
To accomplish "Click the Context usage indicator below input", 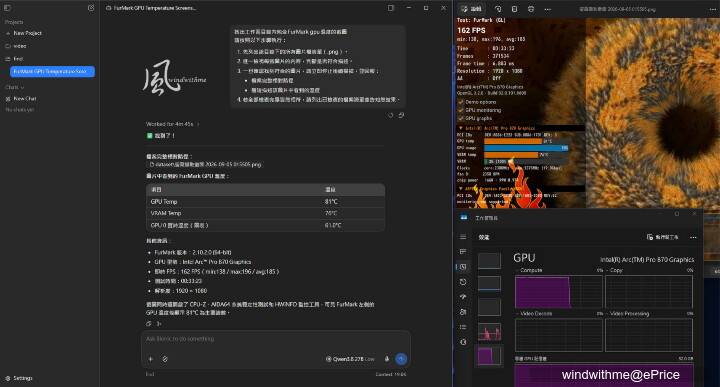I will 390,375.
